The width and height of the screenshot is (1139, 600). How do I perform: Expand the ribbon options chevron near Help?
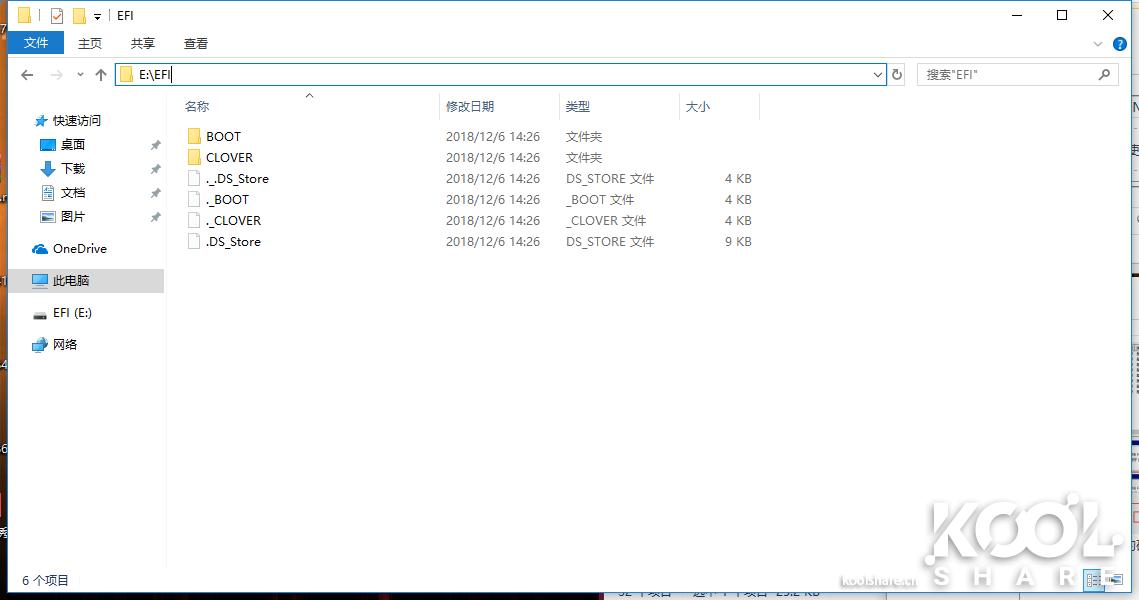click(x=1097, y=43)
